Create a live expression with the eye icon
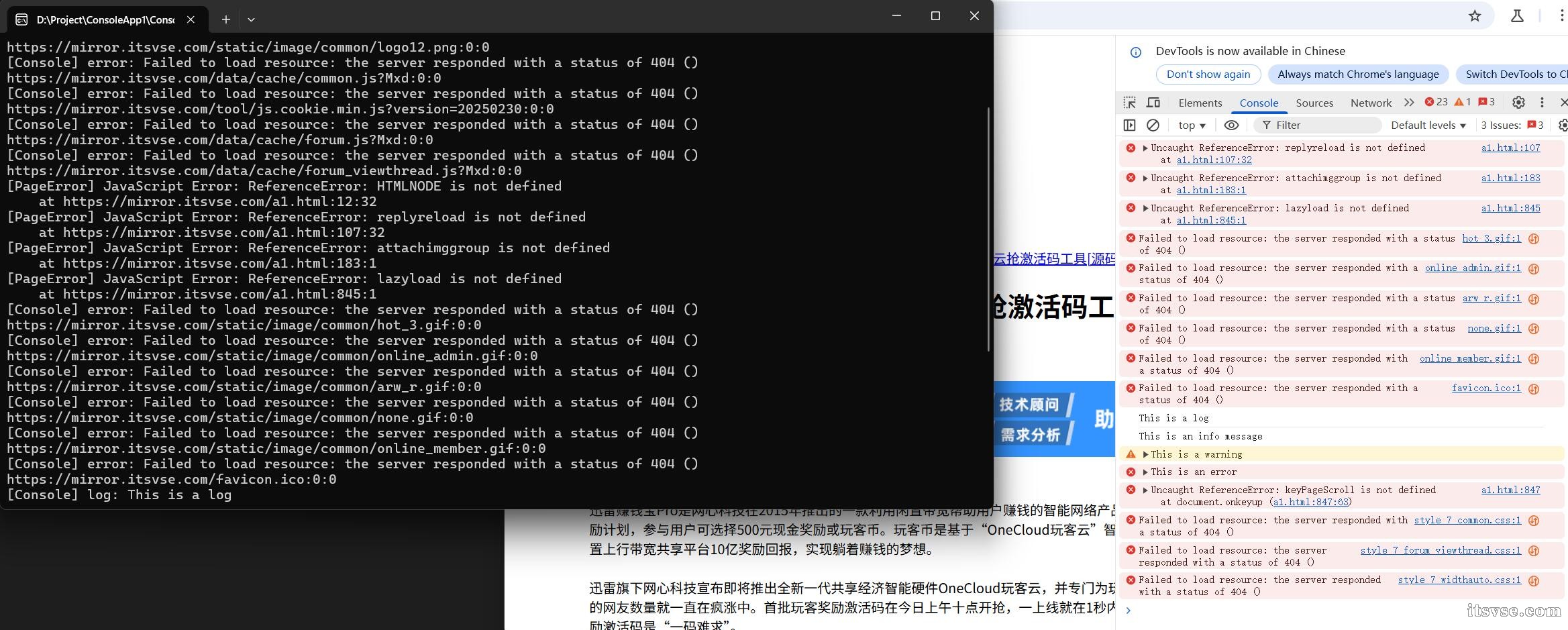This screenshot has height=630, width=1568. click(x=1231, y=125)
